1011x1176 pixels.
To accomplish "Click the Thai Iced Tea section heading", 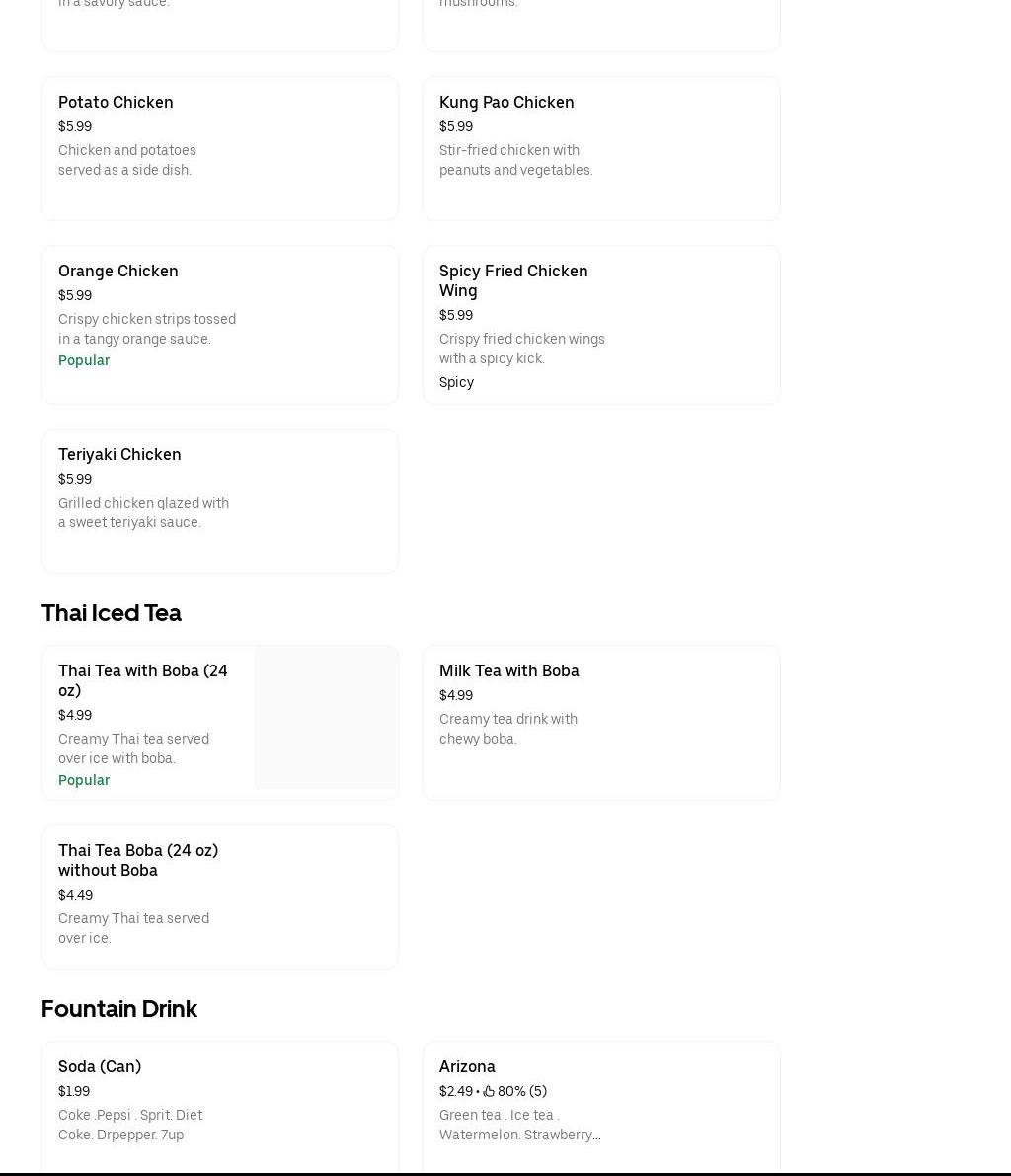I will (x=112, y=612).
